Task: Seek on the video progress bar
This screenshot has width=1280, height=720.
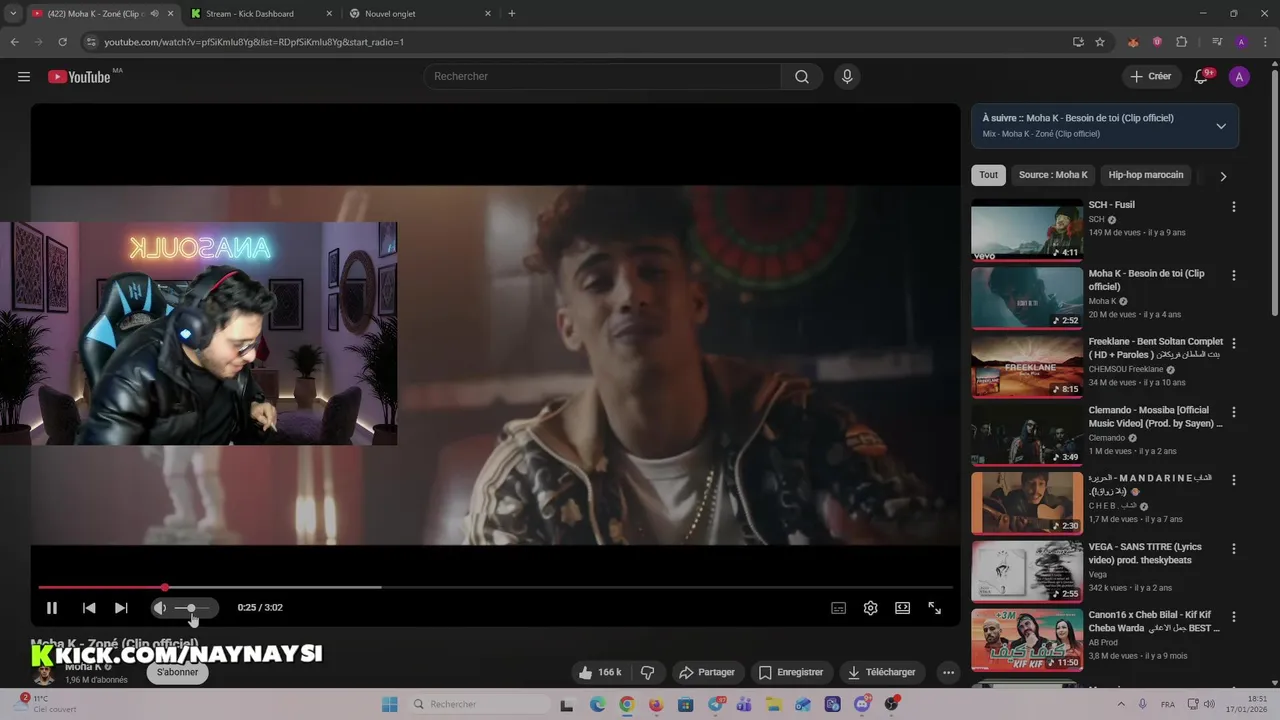Action: point(495,588)
